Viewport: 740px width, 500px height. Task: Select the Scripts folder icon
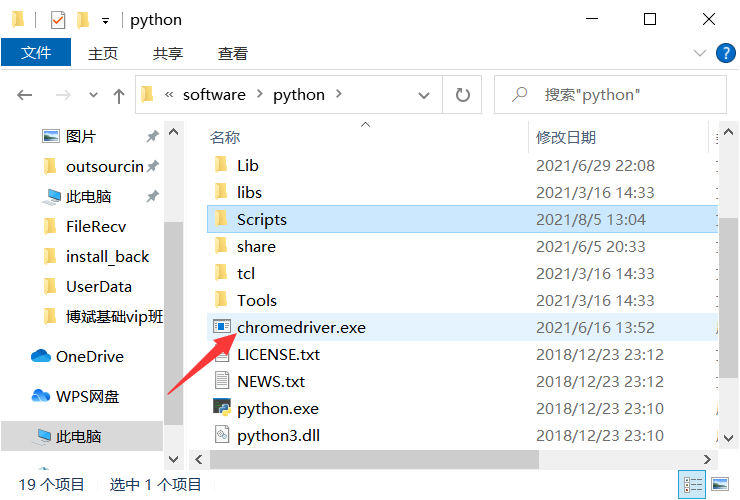coord(221,219)
